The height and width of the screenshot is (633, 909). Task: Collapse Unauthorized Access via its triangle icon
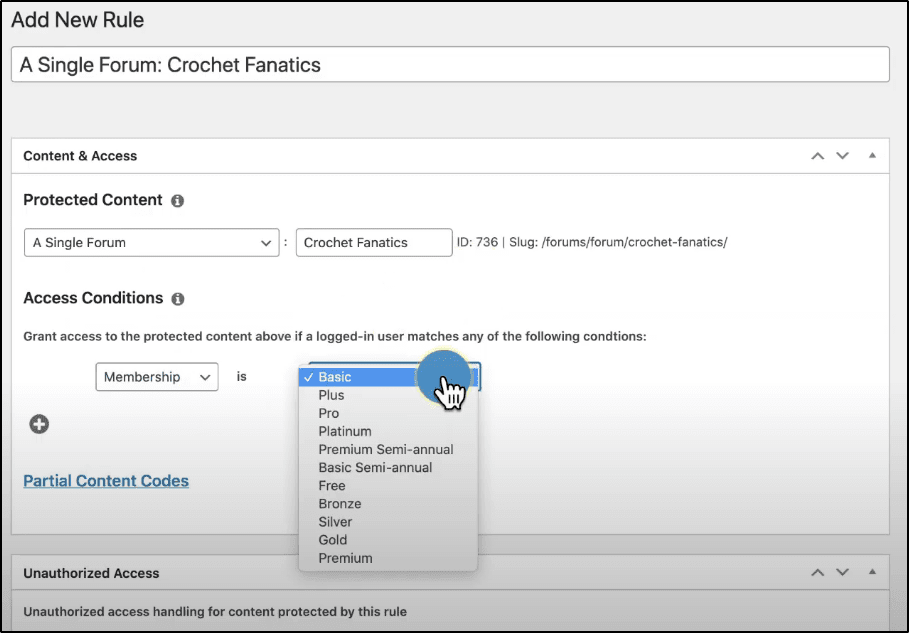[871, 573]
